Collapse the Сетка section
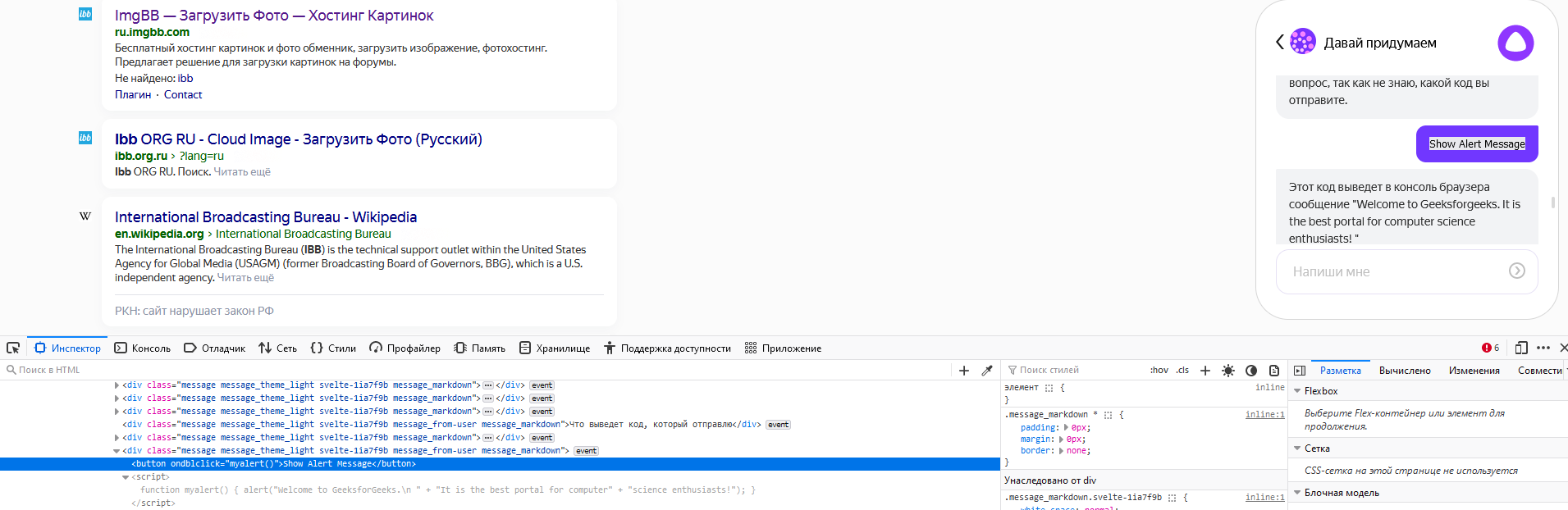 (x=1297, y=449)
